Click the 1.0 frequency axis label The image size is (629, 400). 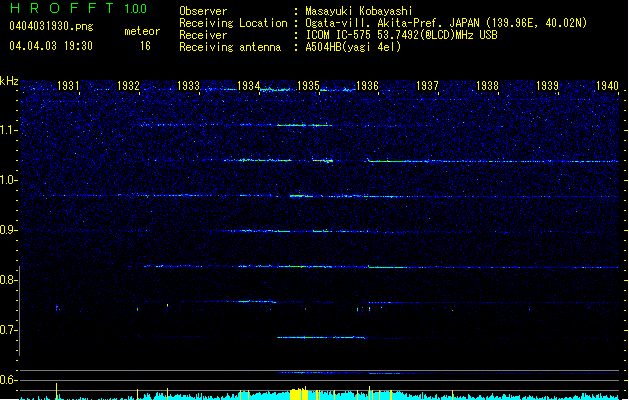(7, 180)
